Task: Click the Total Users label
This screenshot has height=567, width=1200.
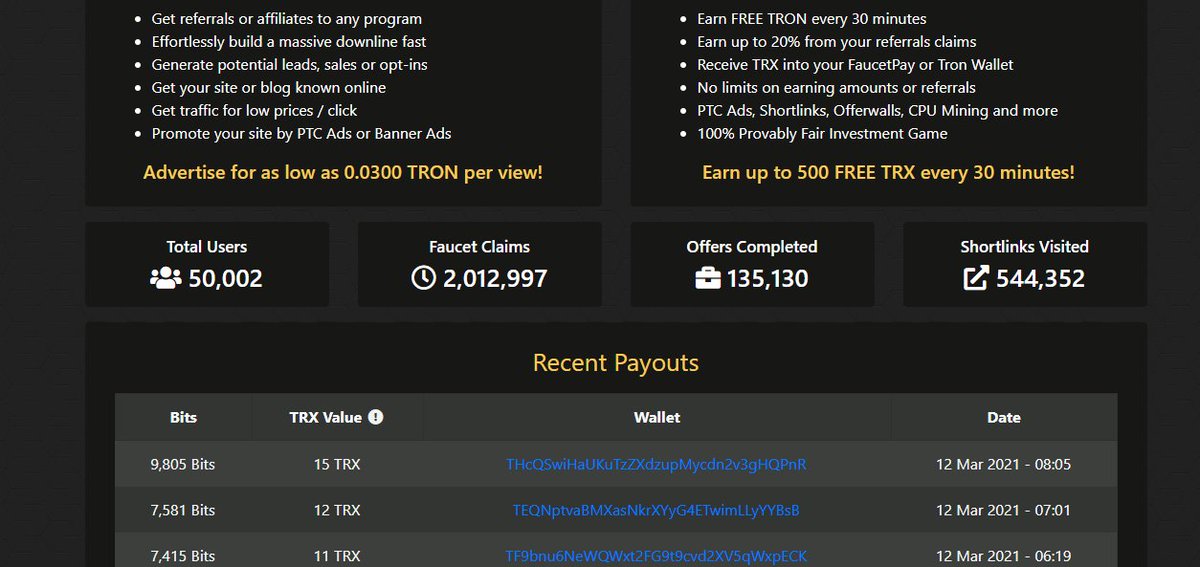Action: tap(207, 247)
